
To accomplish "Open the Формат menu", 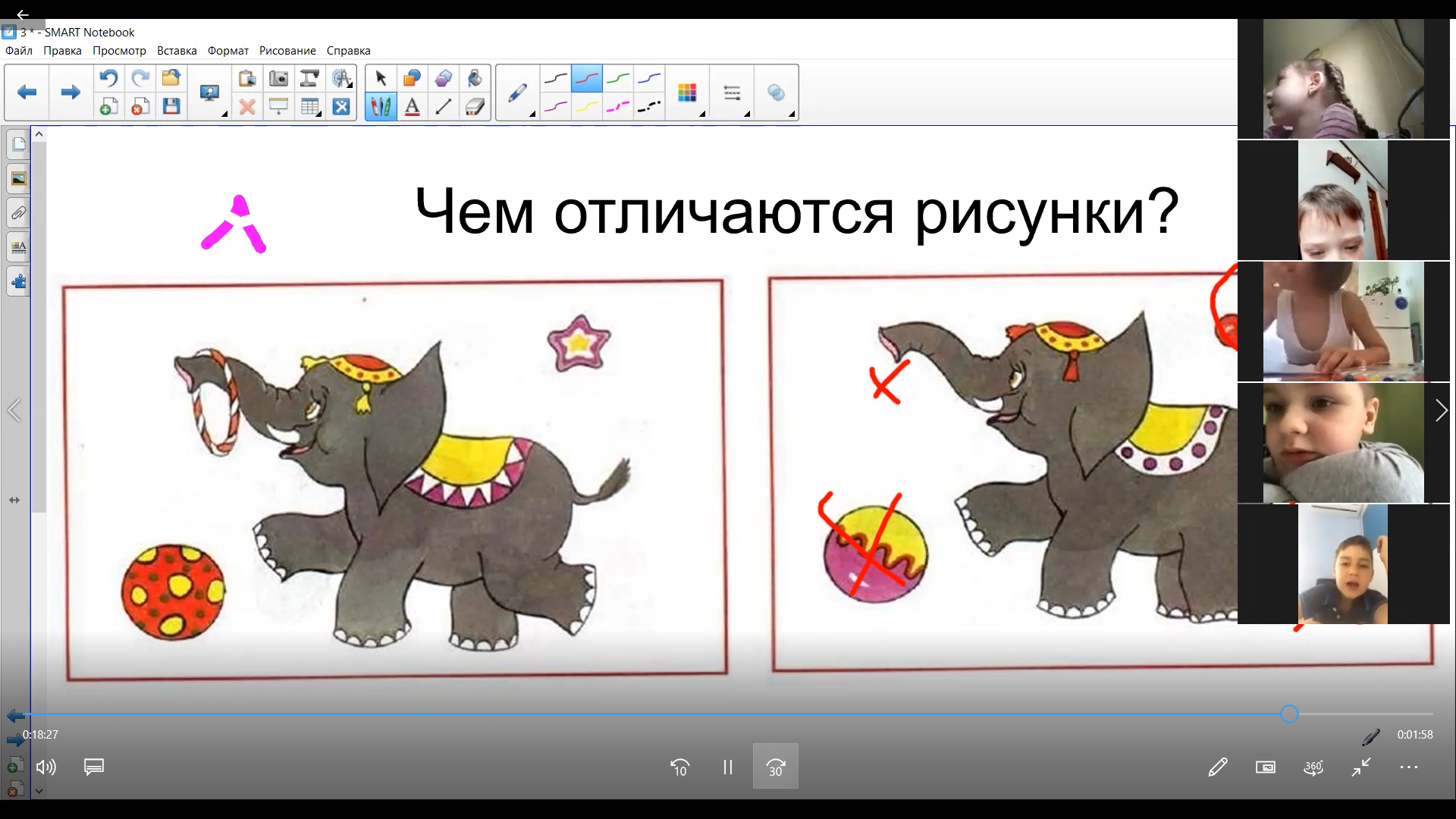I will tap(228, 51).
